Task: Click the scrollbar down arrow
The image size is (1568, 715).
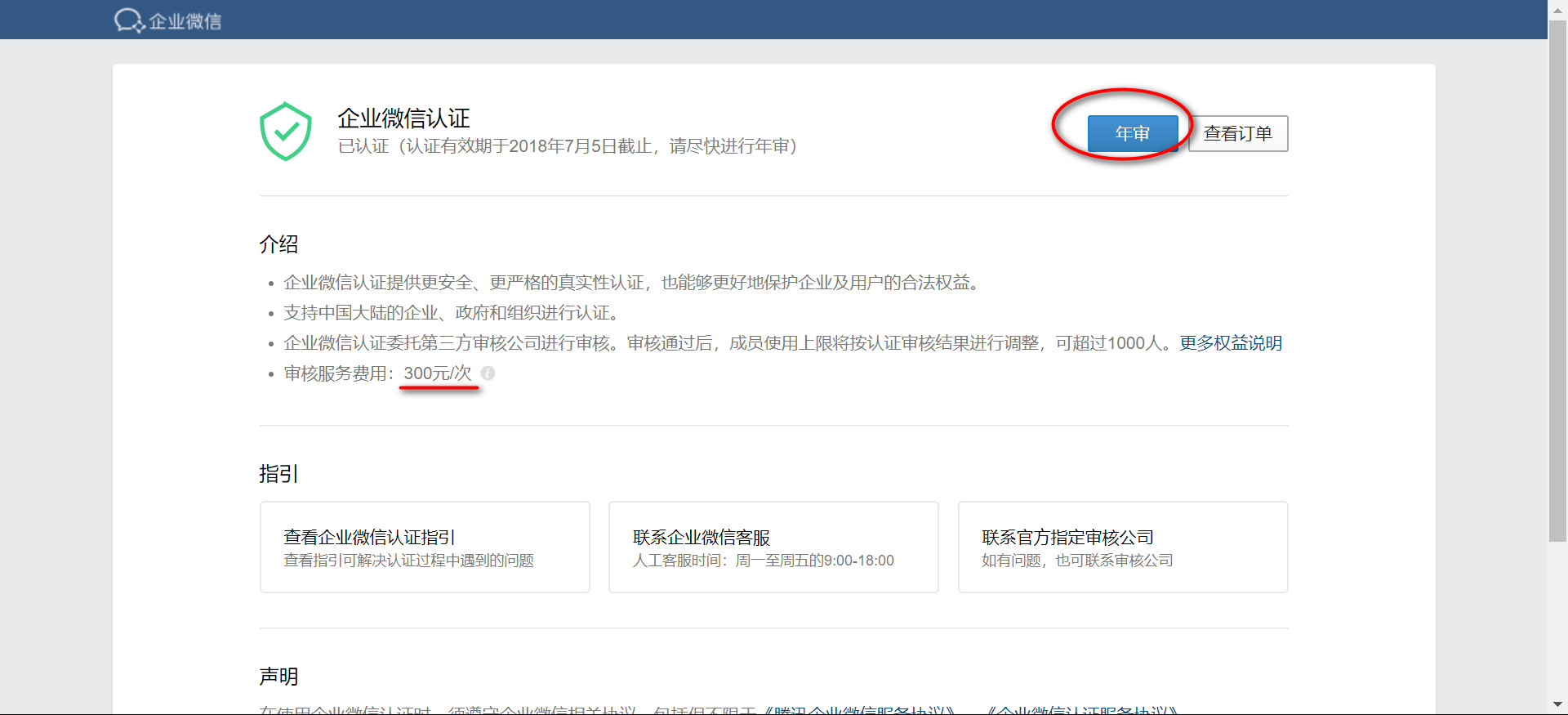Action: pos(1558,704)
